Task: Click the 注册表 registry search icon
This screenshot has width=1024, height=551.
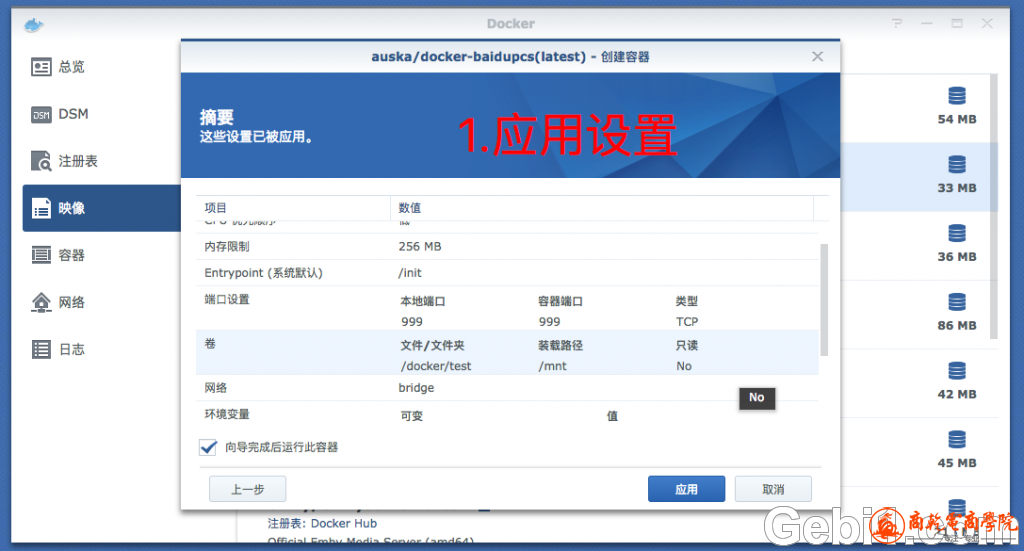Action: pos(41,161)
